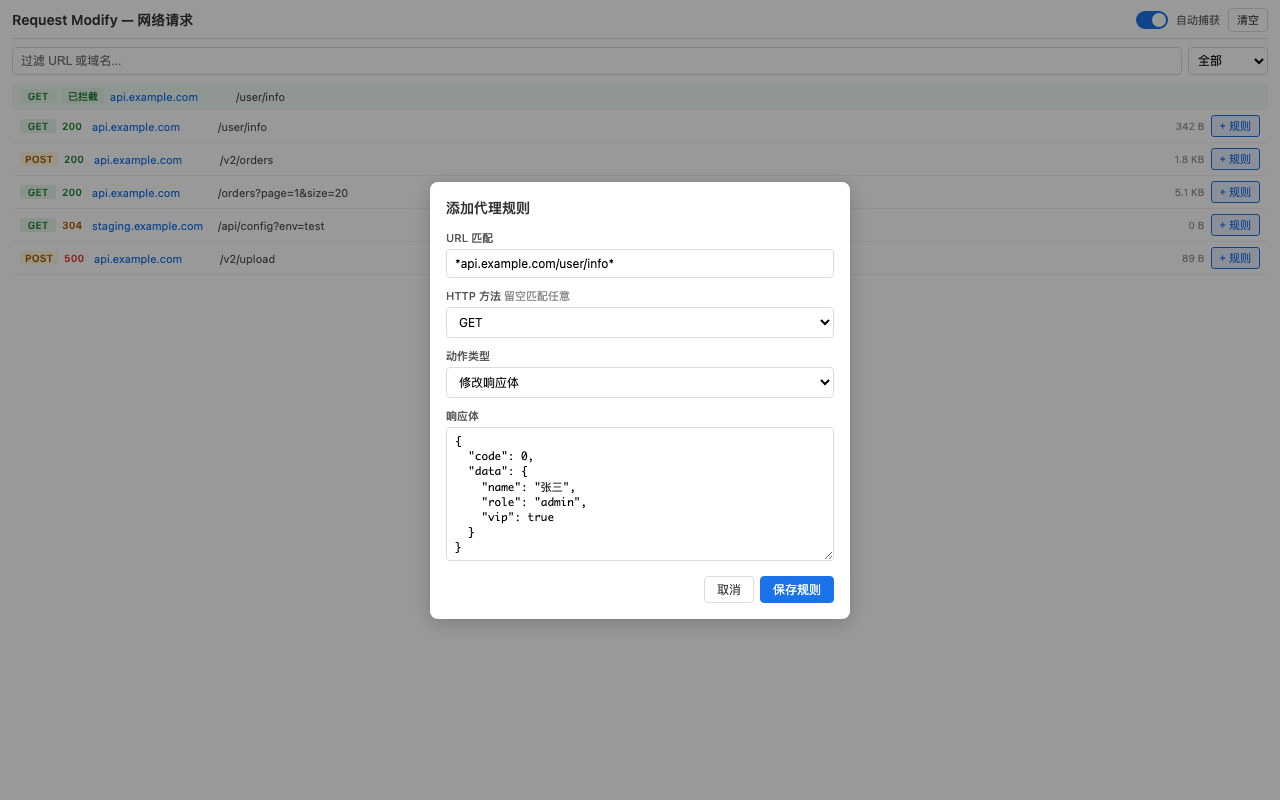This screenshot has width=1280, height=800.
Task: Click 保存规则 to save the rule
Action: (797, 590)
